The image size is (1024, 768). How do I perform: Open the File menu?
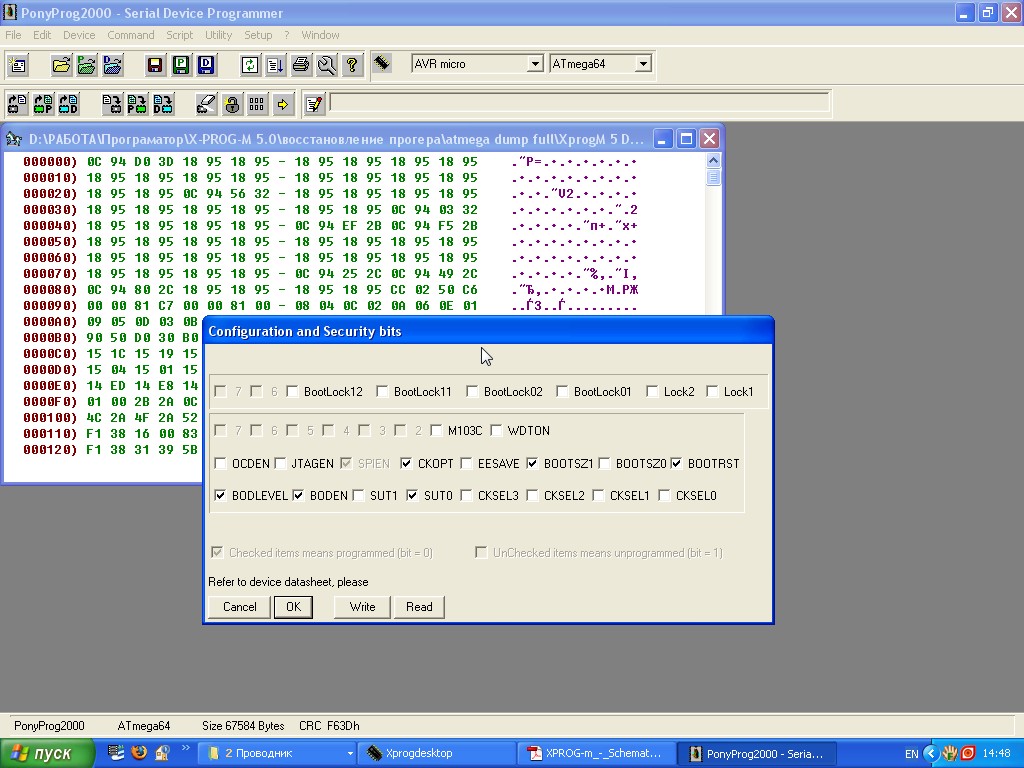pos(13,35)
